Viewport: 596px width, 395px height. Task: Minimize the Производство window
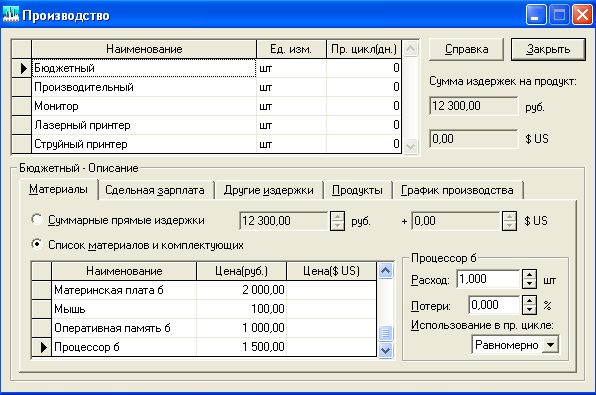(x=536, y=14)
